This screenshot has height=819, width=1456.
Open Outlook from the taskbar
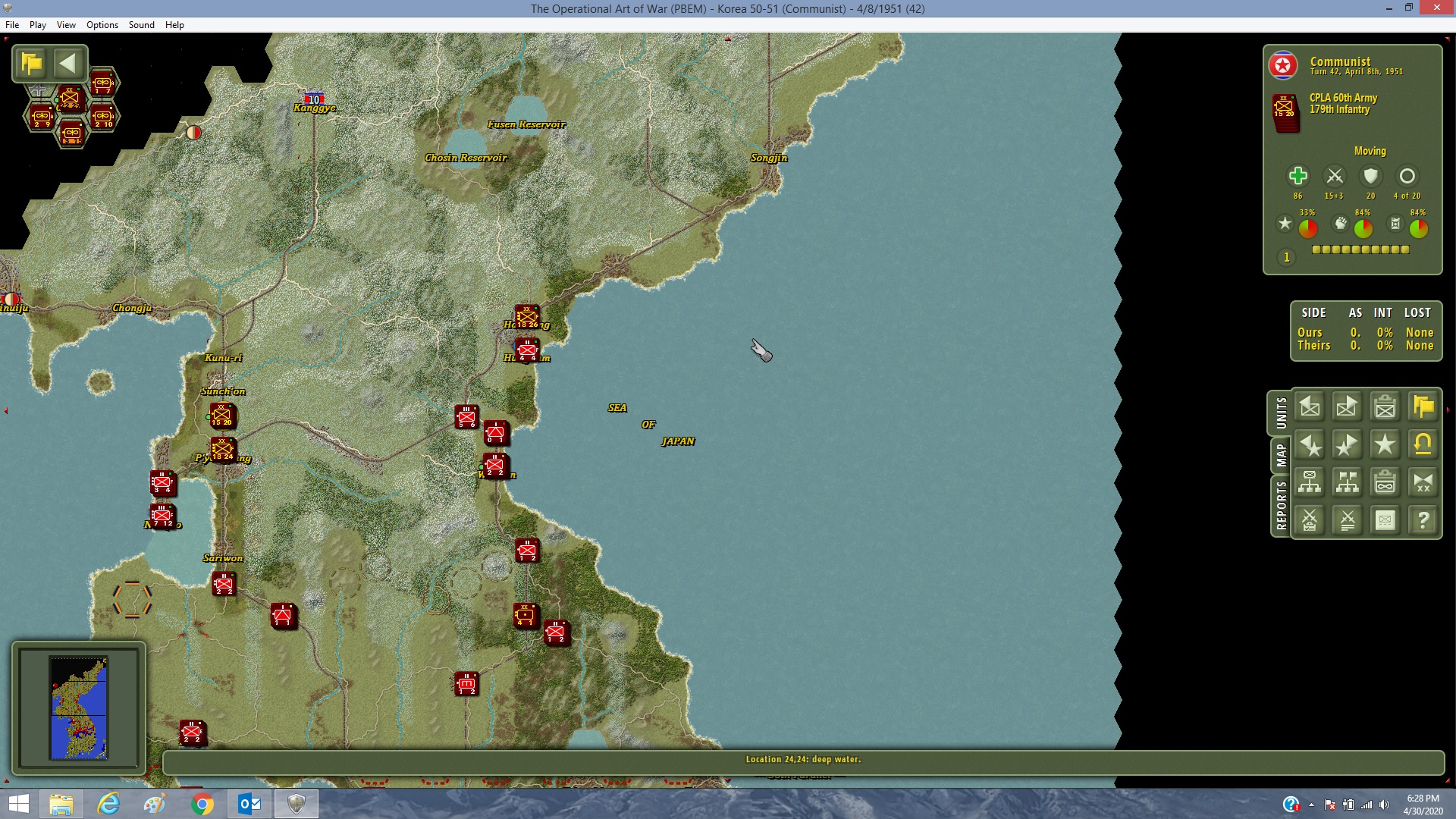pyautogui.click(x=249, y=804)
